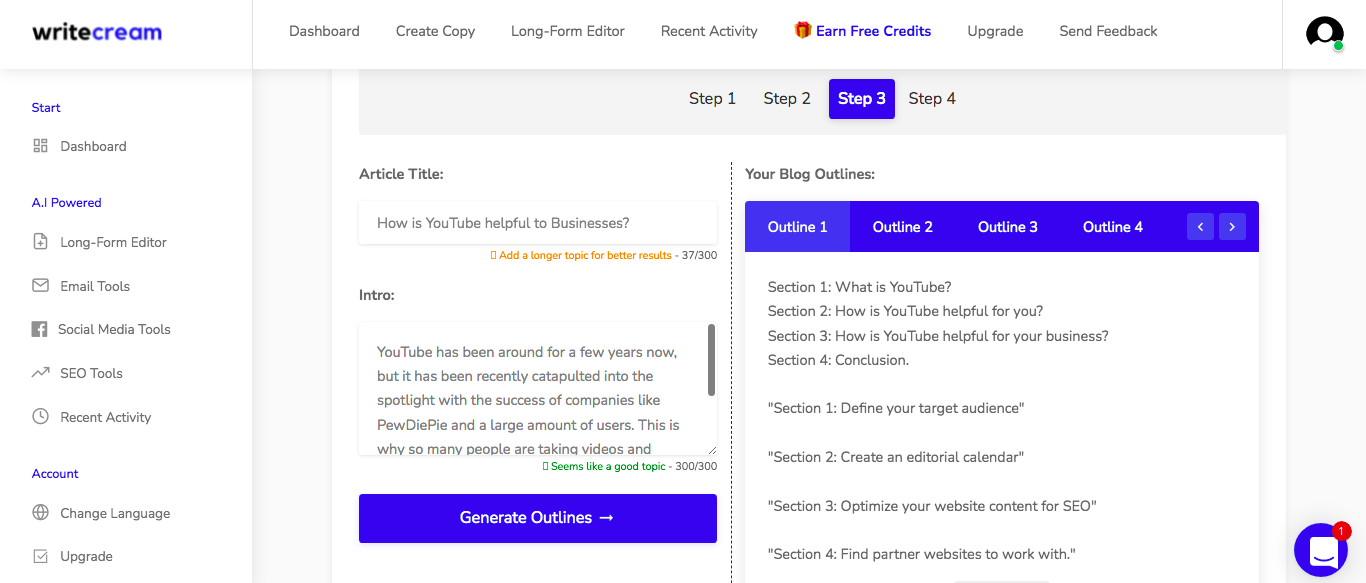The width and height of the screenshot is (1366, 583).
Task: Open Email Tools in the sidebar
Action: point(40,285)
